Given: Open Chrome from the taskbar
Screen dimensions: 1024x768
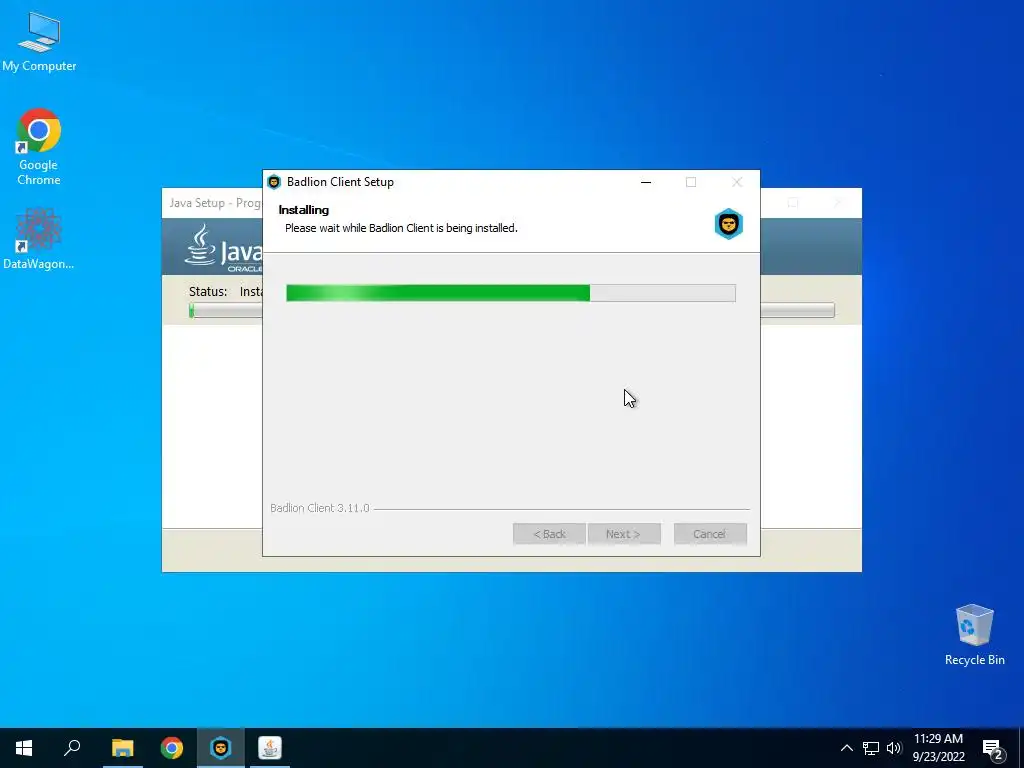Looking at the screenshot, I should point(172,748).
